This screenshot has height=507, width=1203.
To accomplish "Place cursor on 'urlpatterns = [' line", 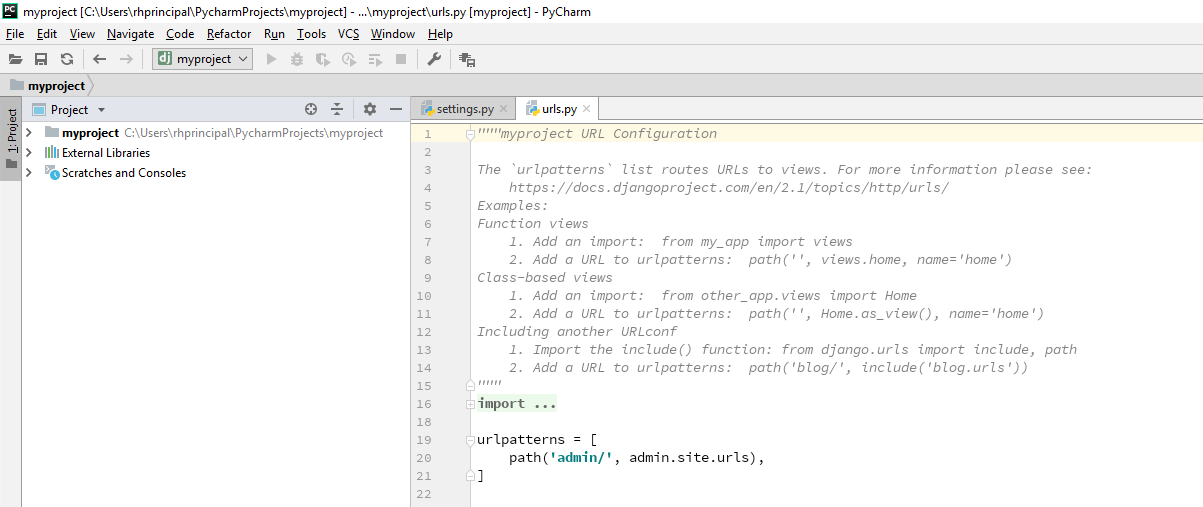I will click(x=537, y=440).
